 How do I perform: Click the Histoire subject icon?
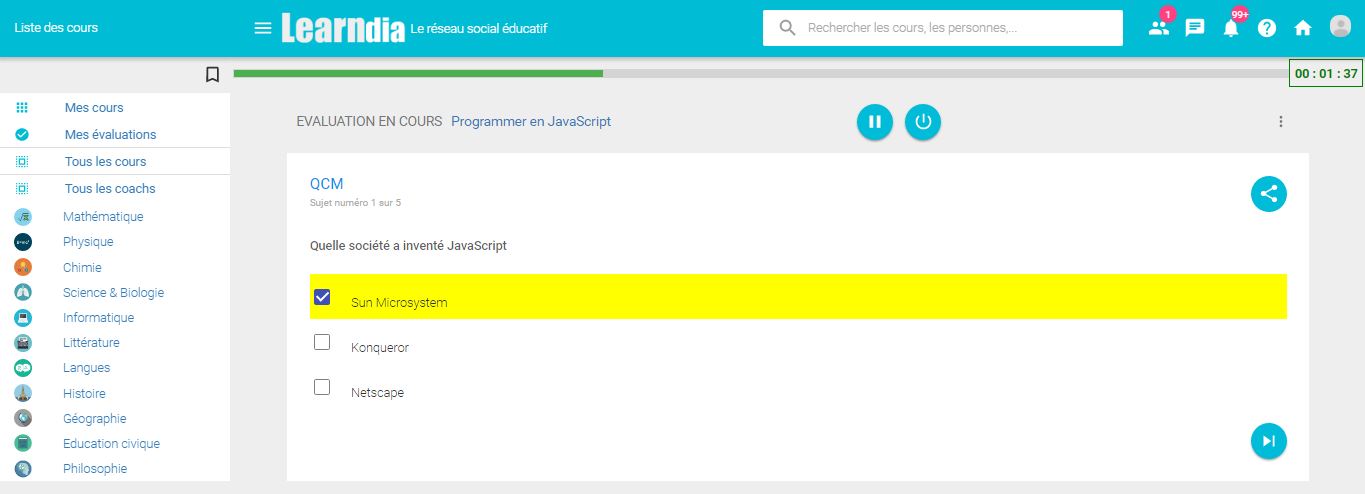23,393
